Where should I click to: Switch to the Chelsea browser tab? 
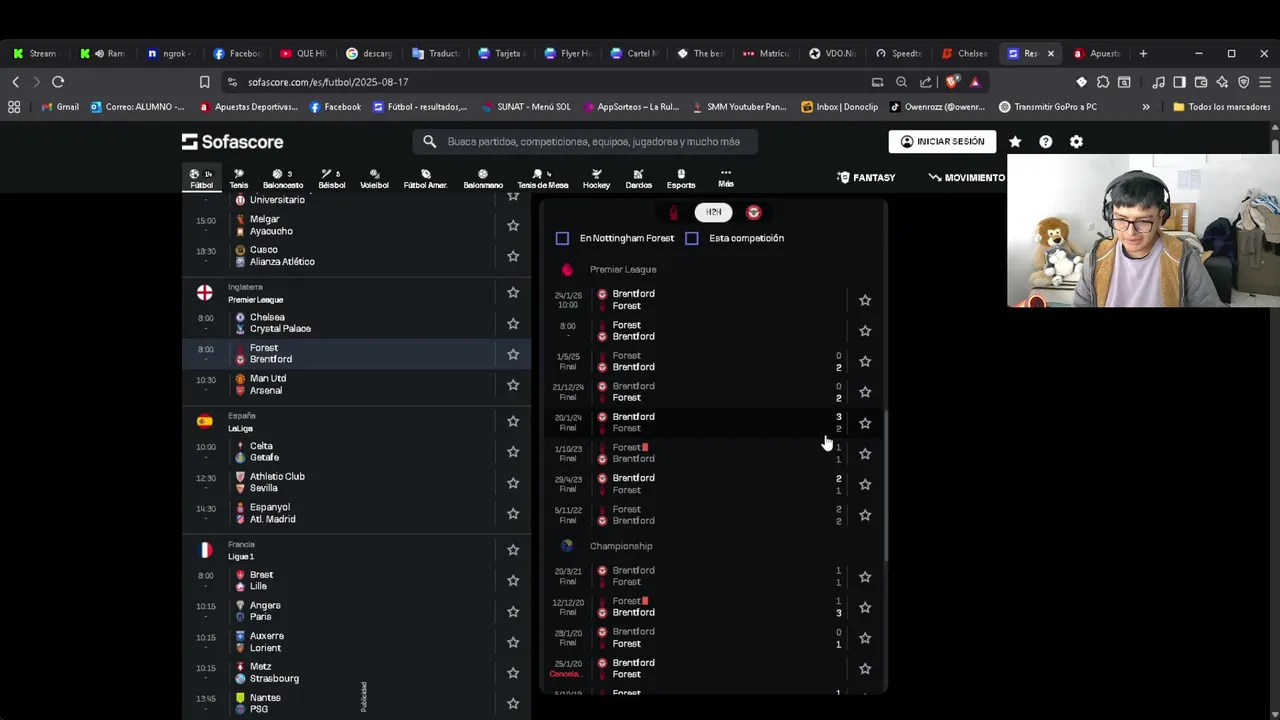965,54
